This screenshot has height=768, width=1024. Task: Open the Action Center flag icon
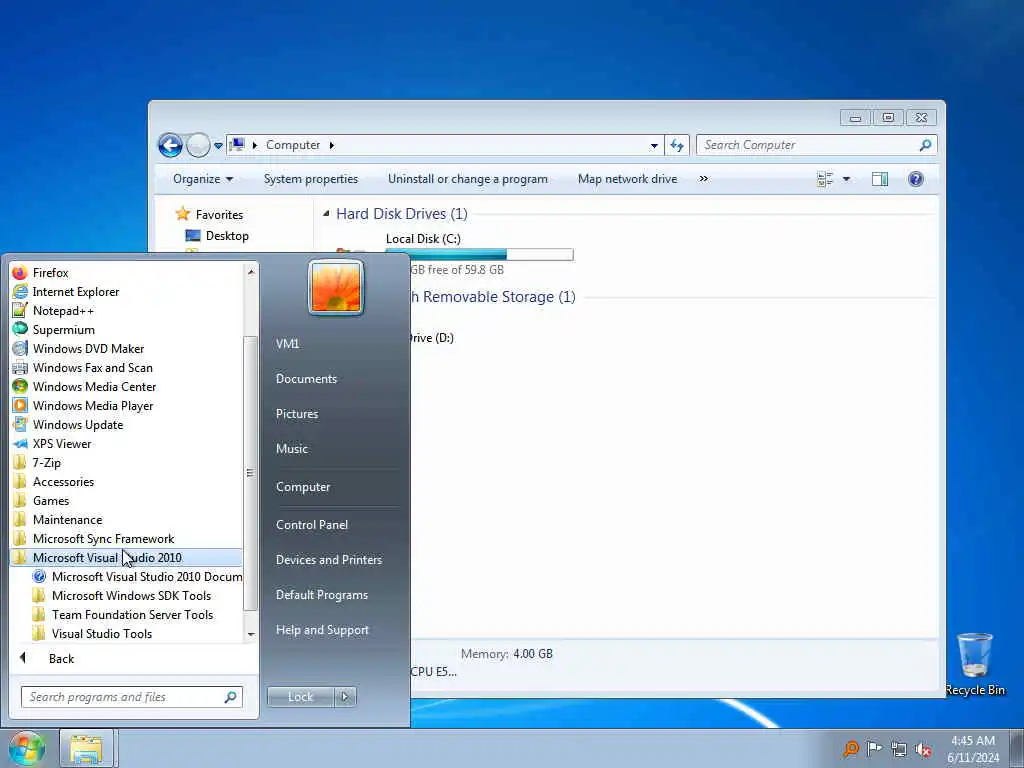click(874, 748)
